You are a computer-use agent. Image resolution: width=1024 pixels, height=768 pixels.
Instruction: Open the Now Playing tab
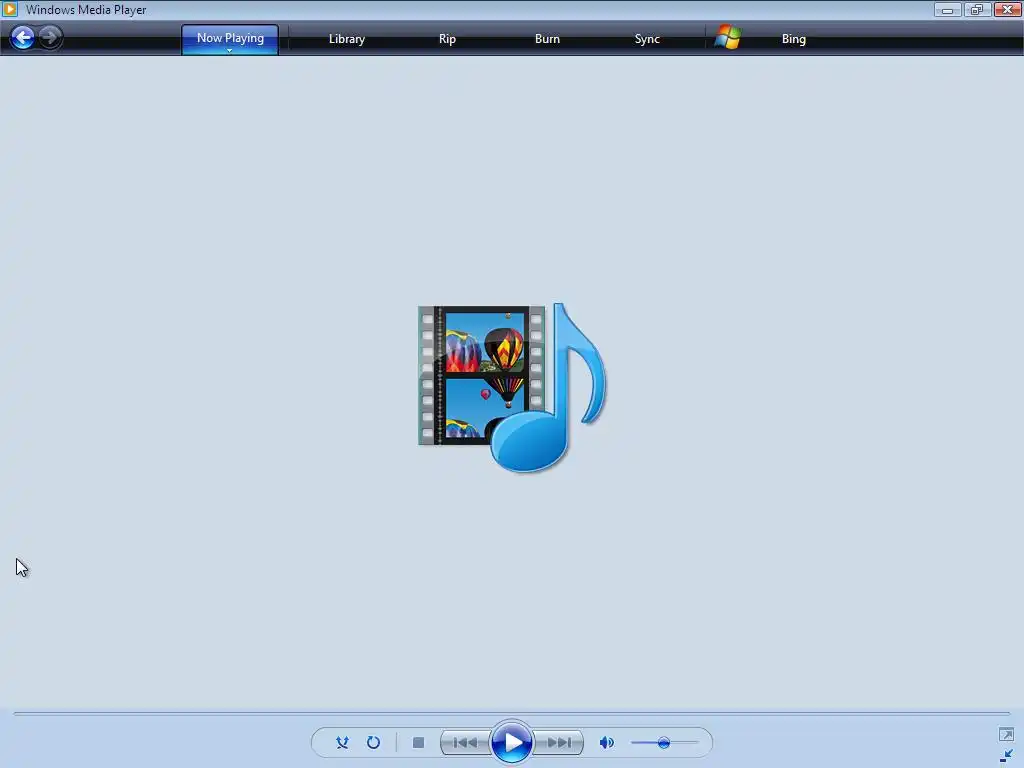(230, 39)
